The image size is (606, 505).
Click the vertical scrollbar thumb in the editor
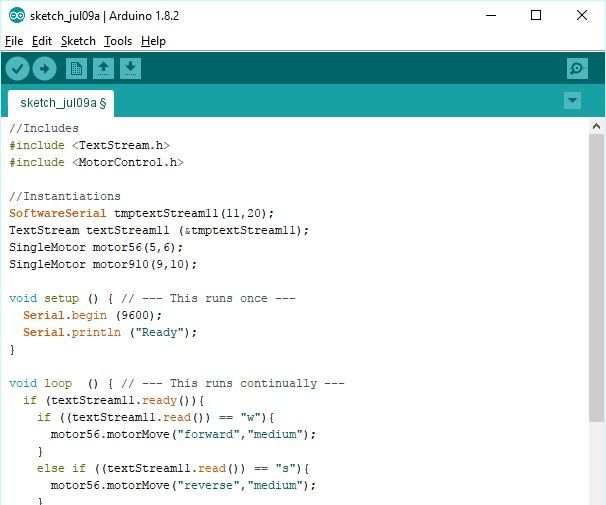click(x=596, y=278)
